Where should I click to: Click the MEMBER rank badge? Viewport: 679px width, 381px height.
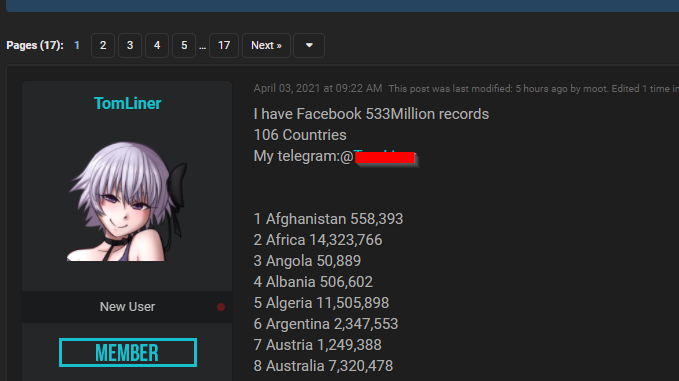pos(128,352)
